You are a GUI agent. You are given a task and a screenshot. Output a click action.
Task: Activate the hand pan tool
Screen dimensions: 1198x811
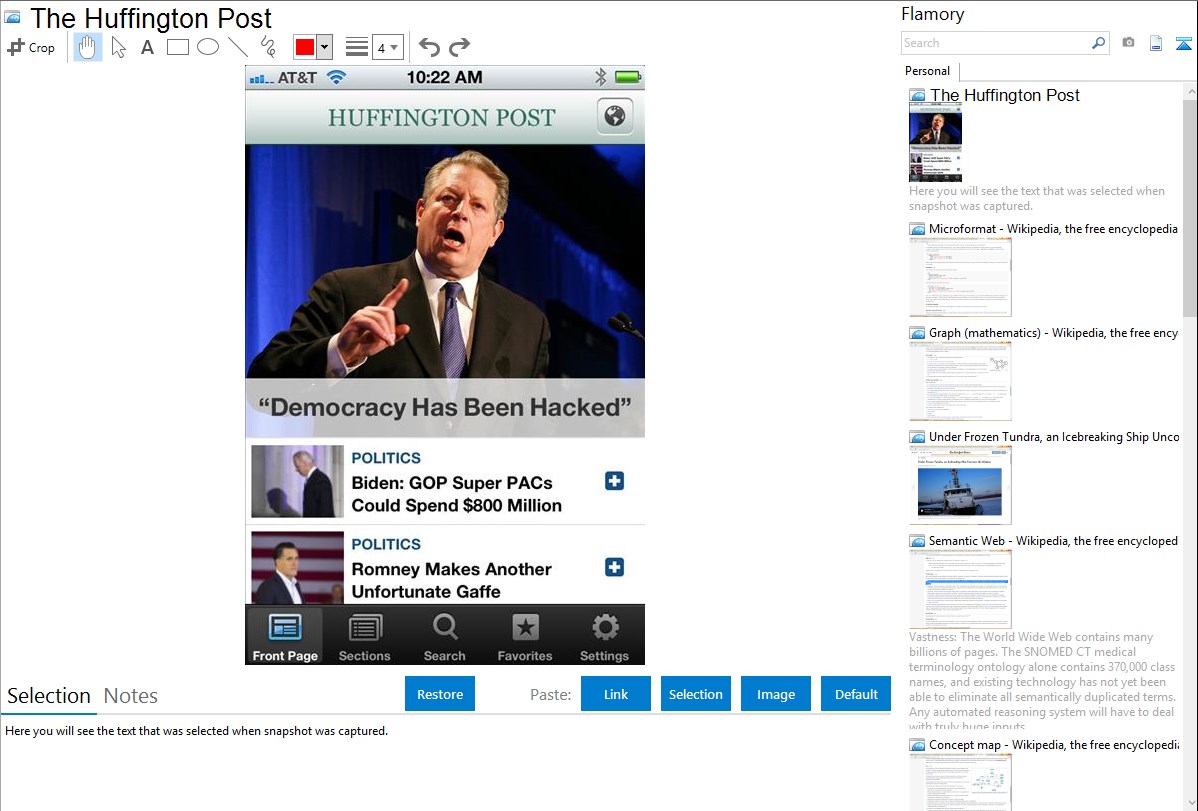87,47
